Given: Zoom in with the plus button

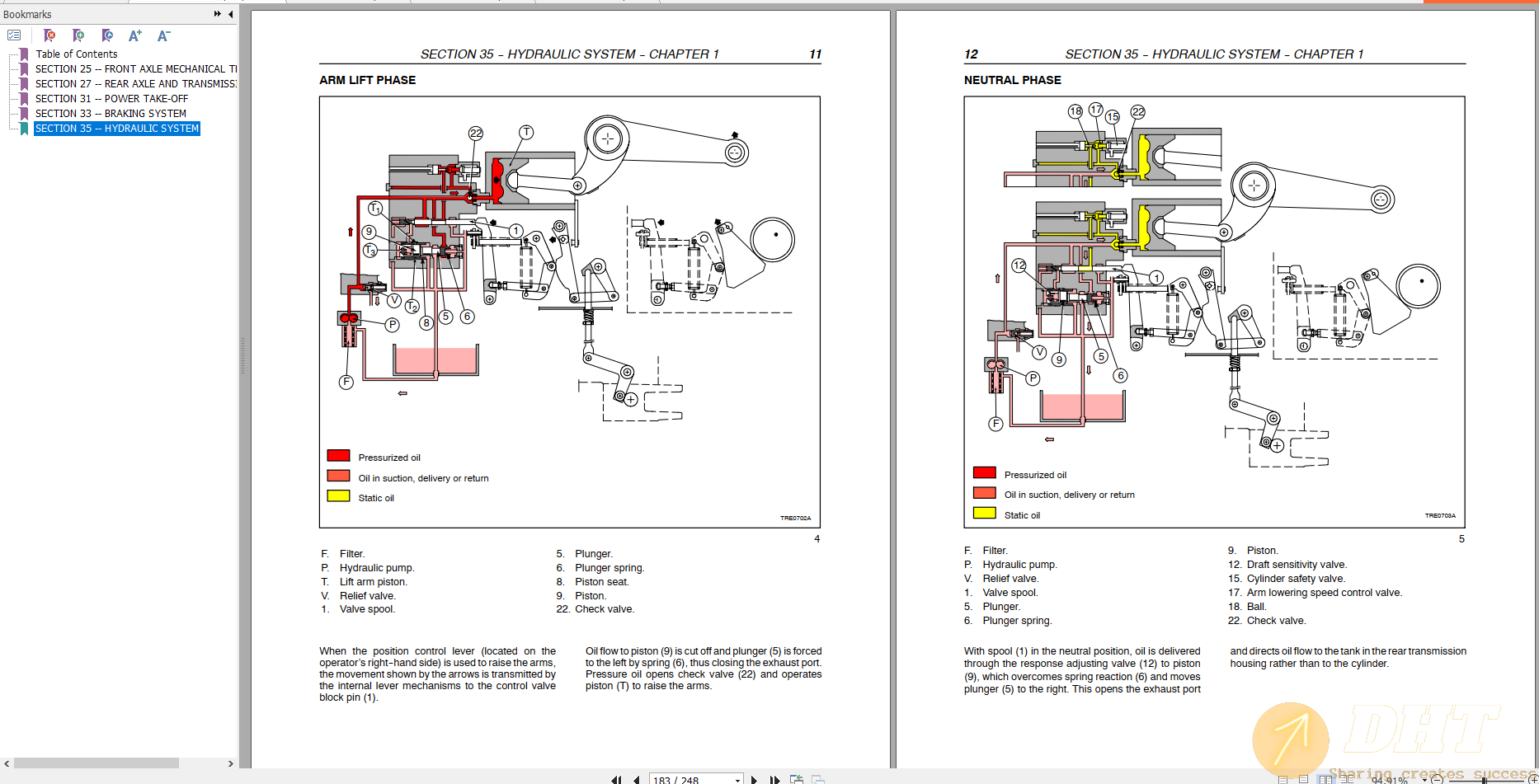Looking at the screenshot, I should [1534, 779].
